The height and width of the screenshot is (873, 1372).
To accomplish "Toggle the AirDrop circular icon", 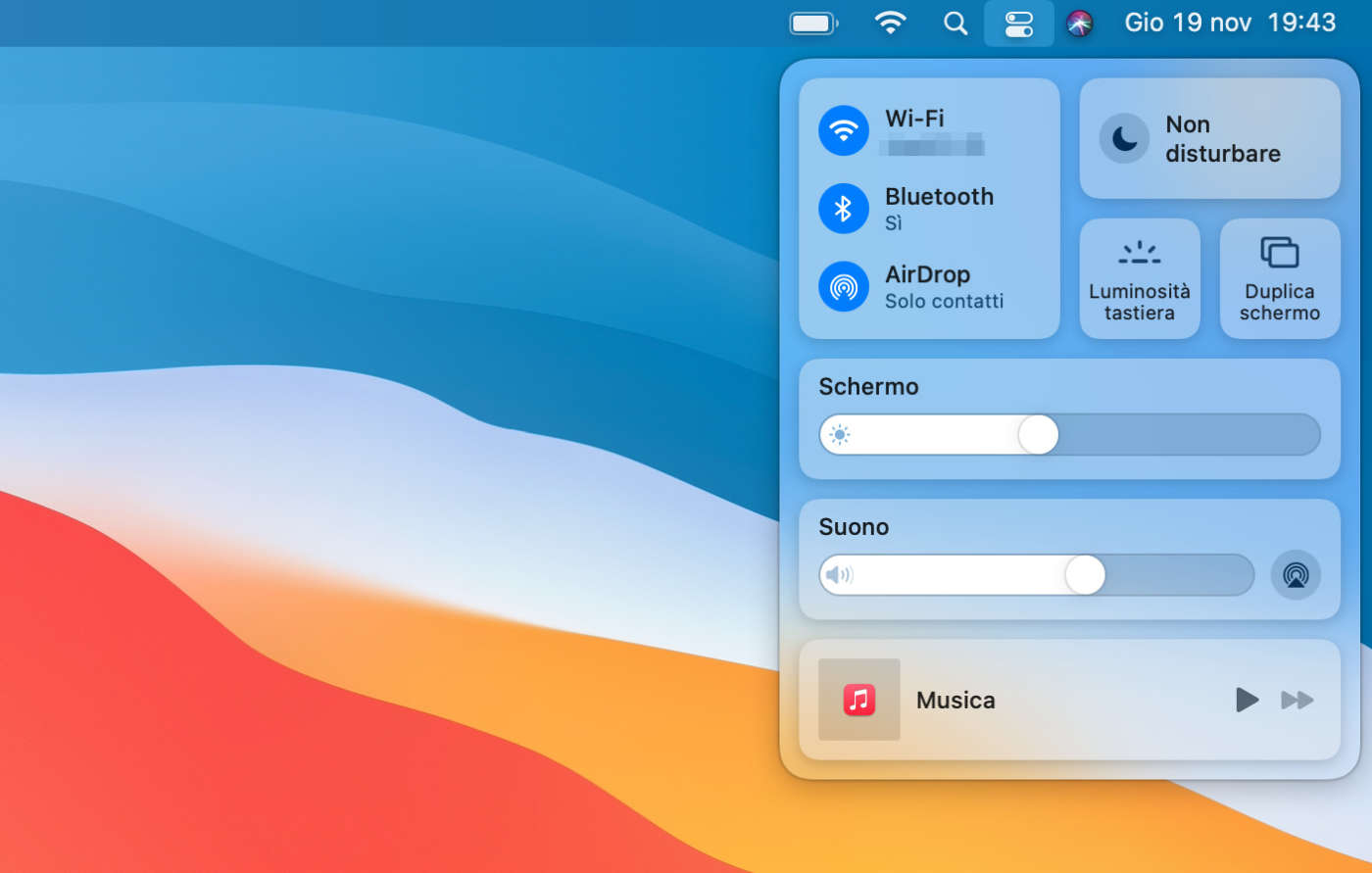I will tap(843, 286).
